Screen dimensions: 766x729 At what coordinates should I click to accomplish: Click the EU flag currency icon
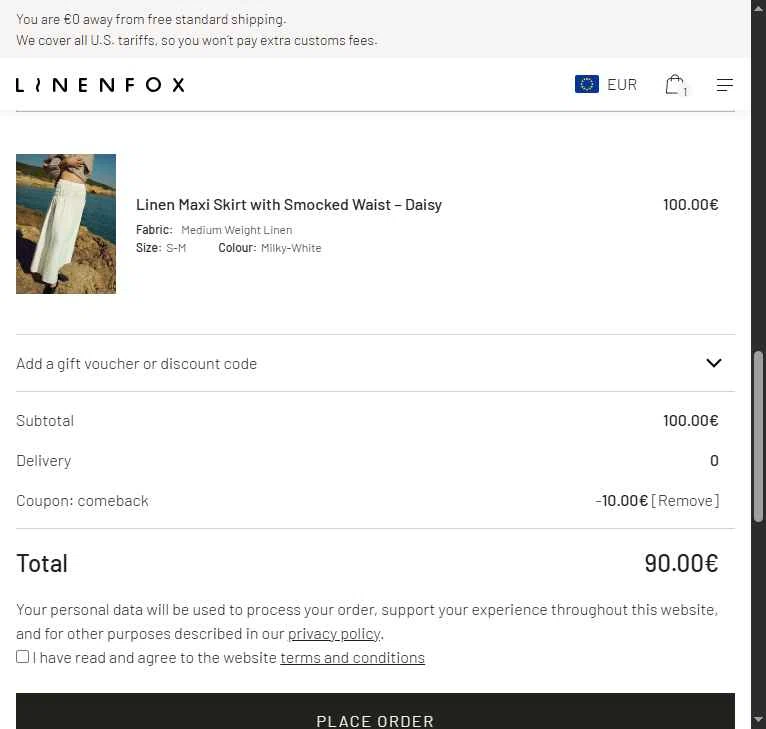coord(587,85)
